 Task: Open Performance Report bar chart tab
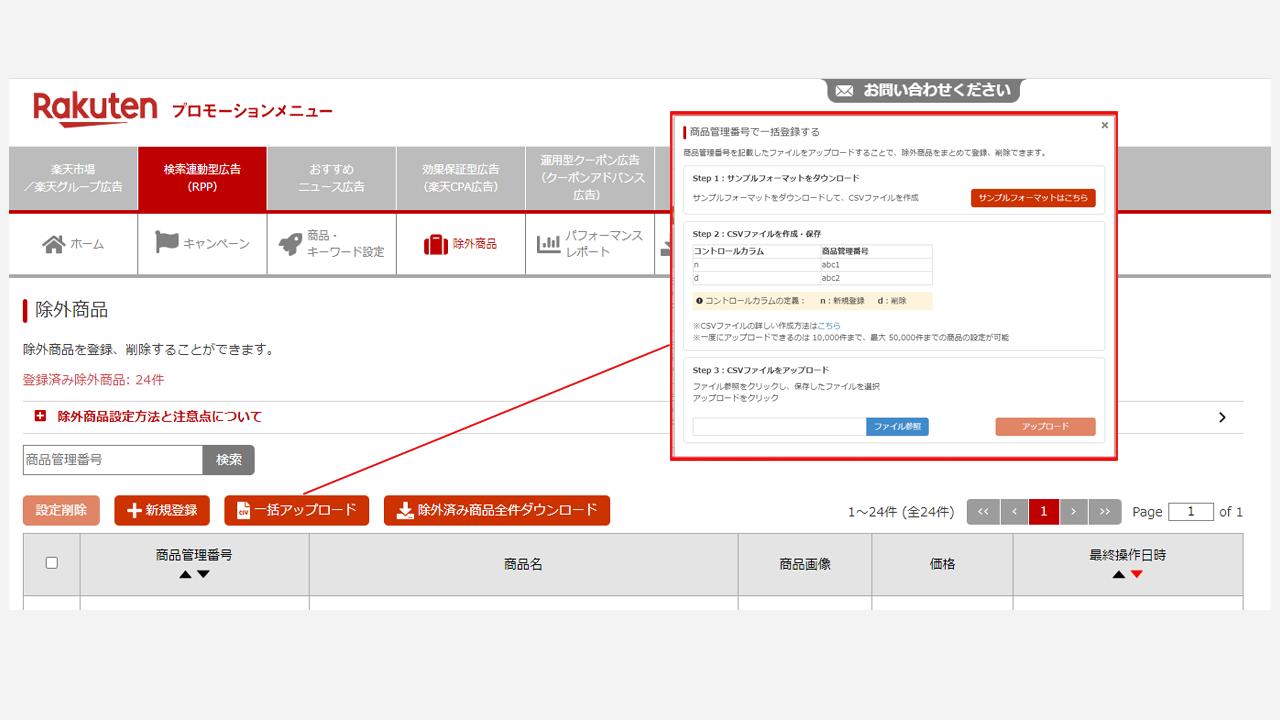(x=590, y=244)
